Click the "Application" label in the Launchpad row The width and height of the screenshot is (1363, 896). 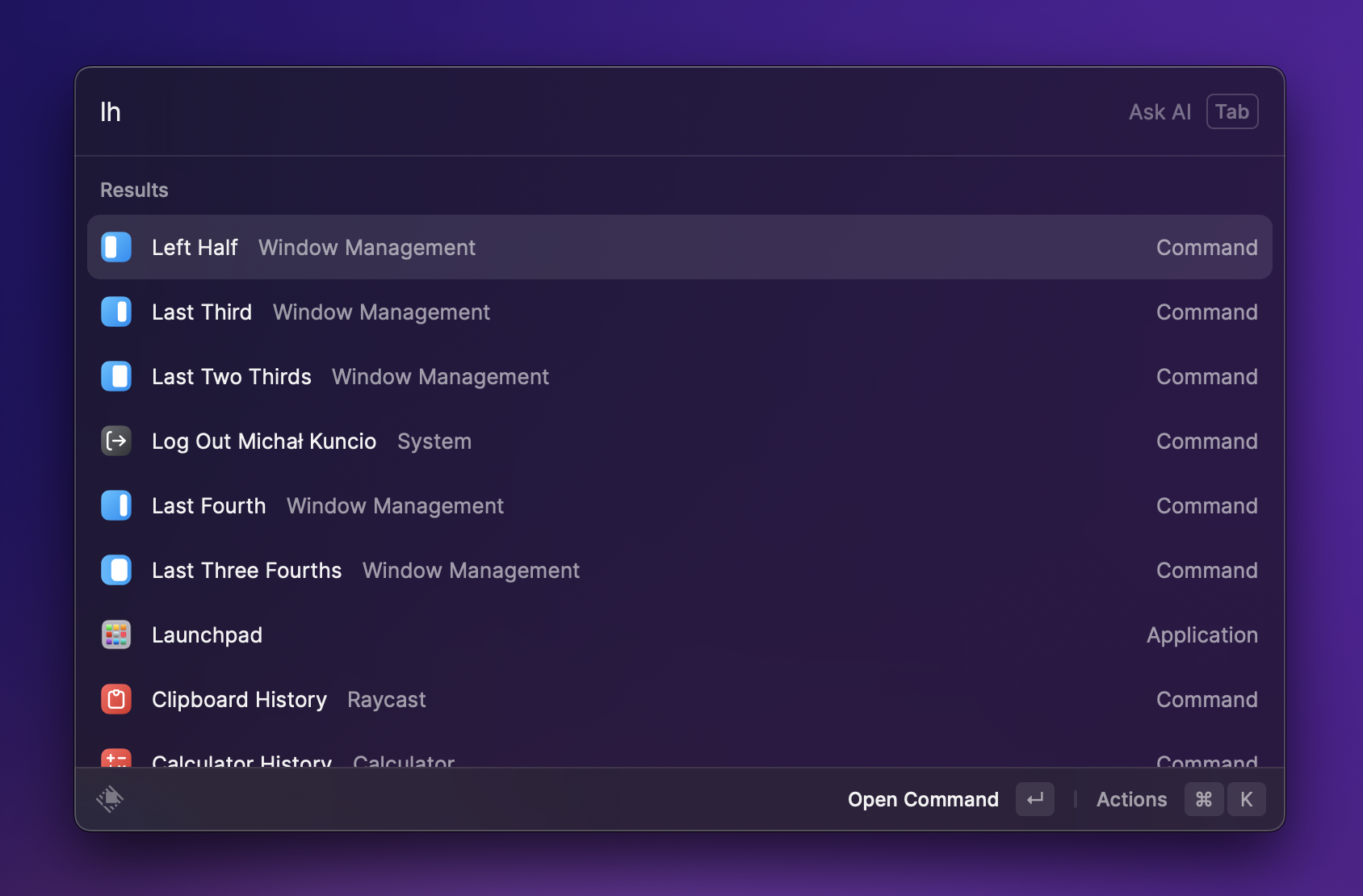[x=1202, y=635]
